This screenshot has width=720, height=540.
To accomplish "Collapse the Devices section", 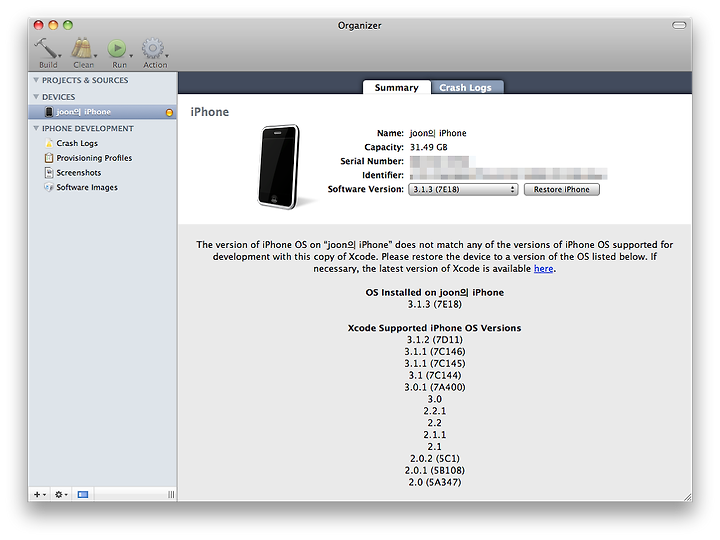I will [x=36, y=97].
